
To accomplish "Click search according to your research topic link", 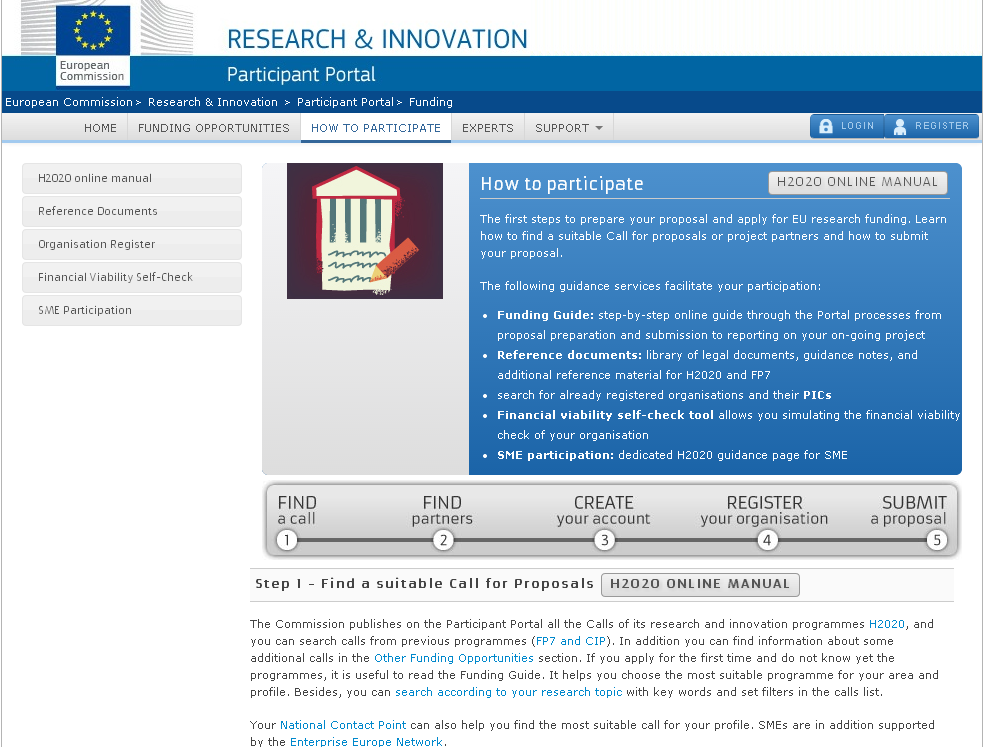I will coord(508,692).
